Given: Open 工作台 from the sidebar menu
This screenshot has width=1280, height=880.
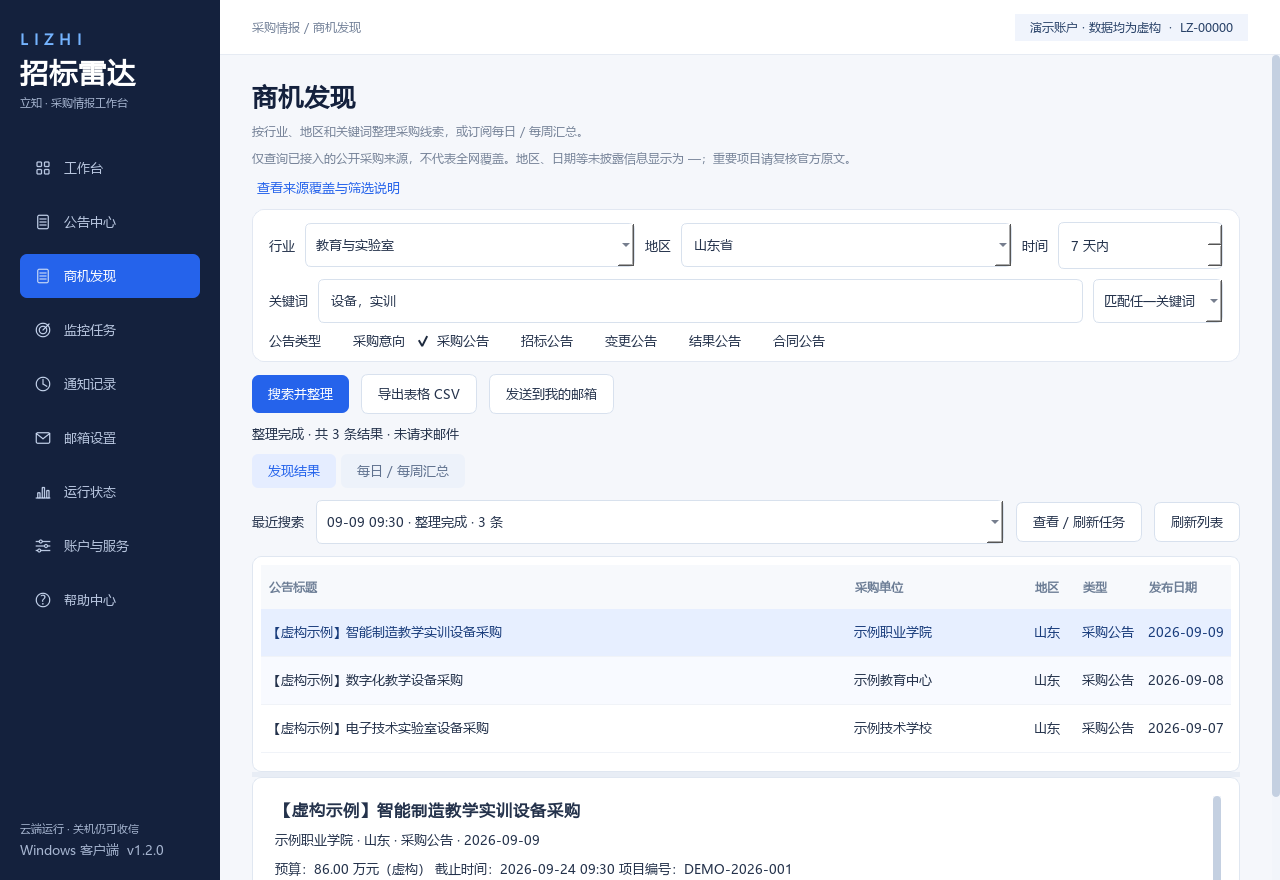Looking at the screenshot, I should click(110, 168).
